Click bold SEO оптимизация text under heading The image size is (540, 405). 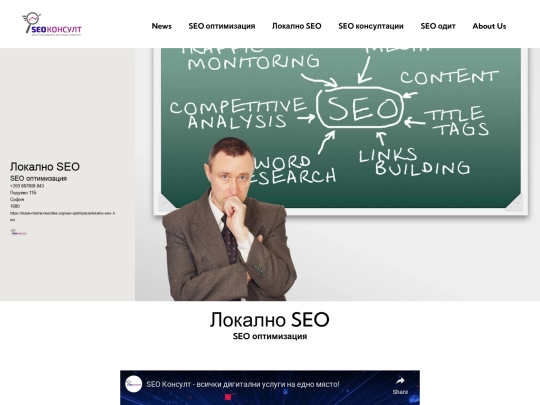[x=270, y=336]
